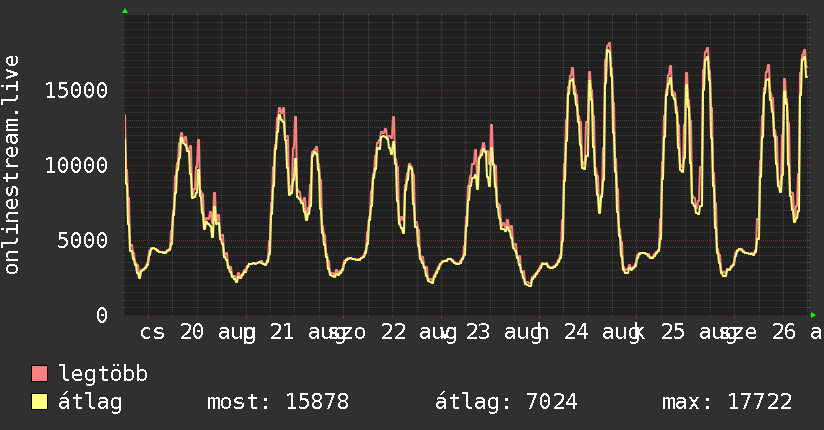Click the 0 y-axis label
Viewport: 824px width, 430px height.
pyautogui.click(x=102, y=315)
